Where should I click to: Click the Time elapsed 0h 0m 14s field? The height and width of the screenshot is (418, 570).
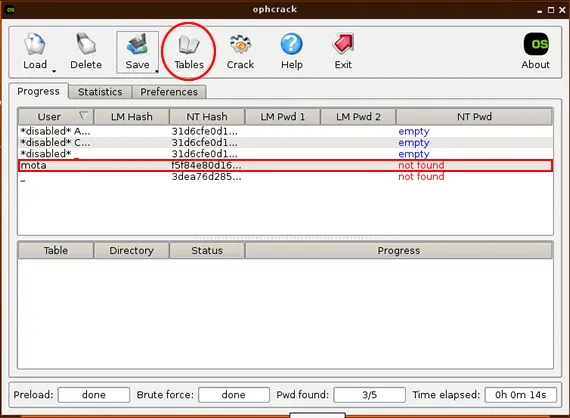[x=521, y=395]
